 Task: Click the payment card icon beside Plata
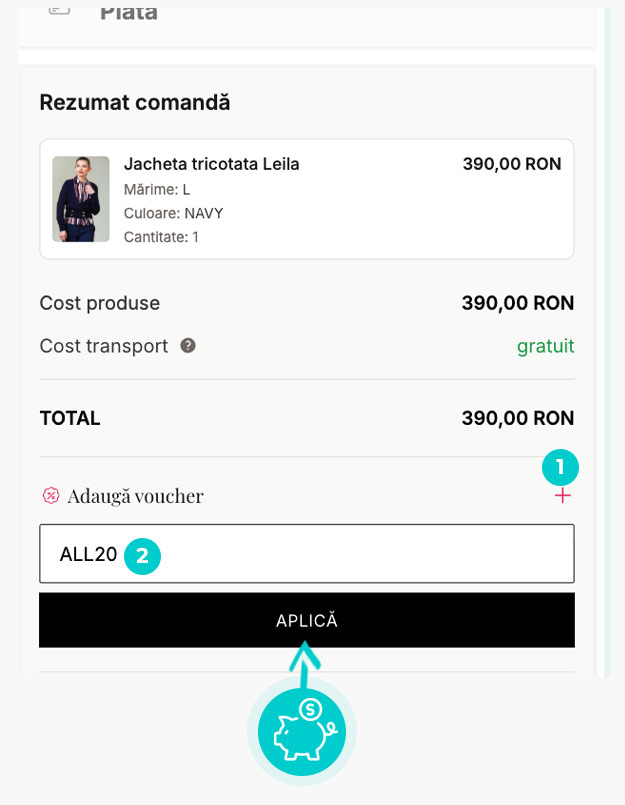pyautogui.click(x=60, y=9)
